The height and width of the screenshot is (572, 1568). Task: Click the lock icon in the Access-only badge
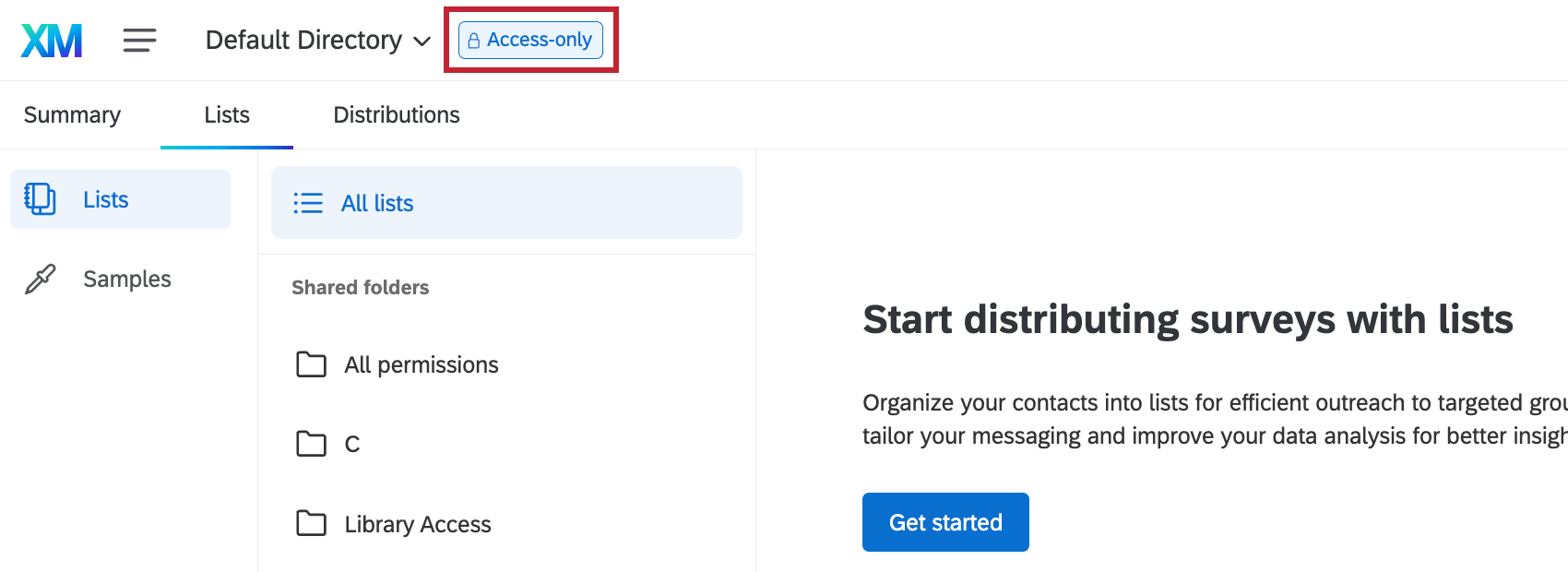click(474, 40)
